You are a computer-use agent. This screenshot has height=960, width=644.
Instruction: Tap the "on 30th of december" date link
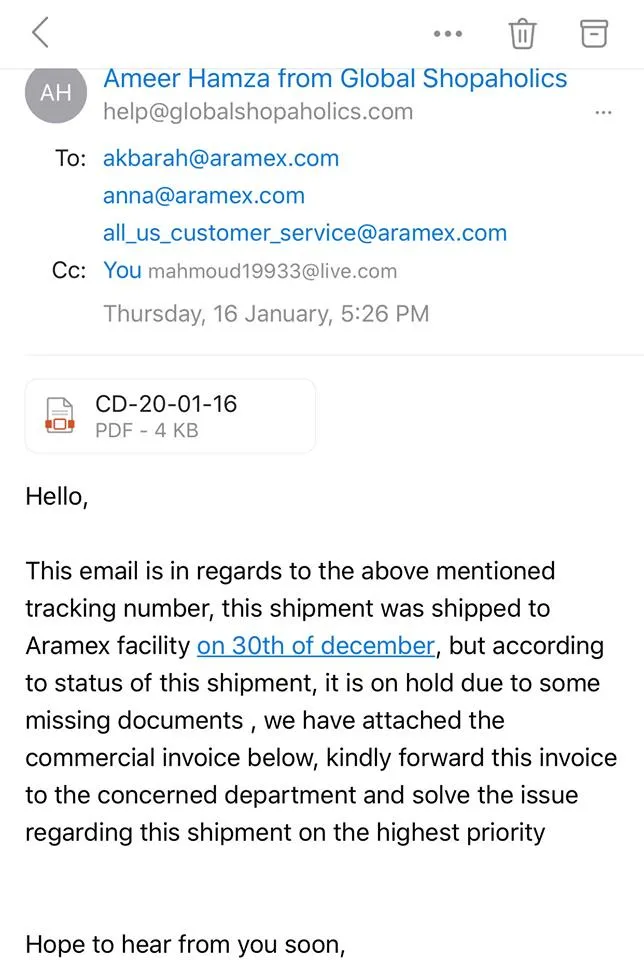pyautogui.click(x=316, y=645)
